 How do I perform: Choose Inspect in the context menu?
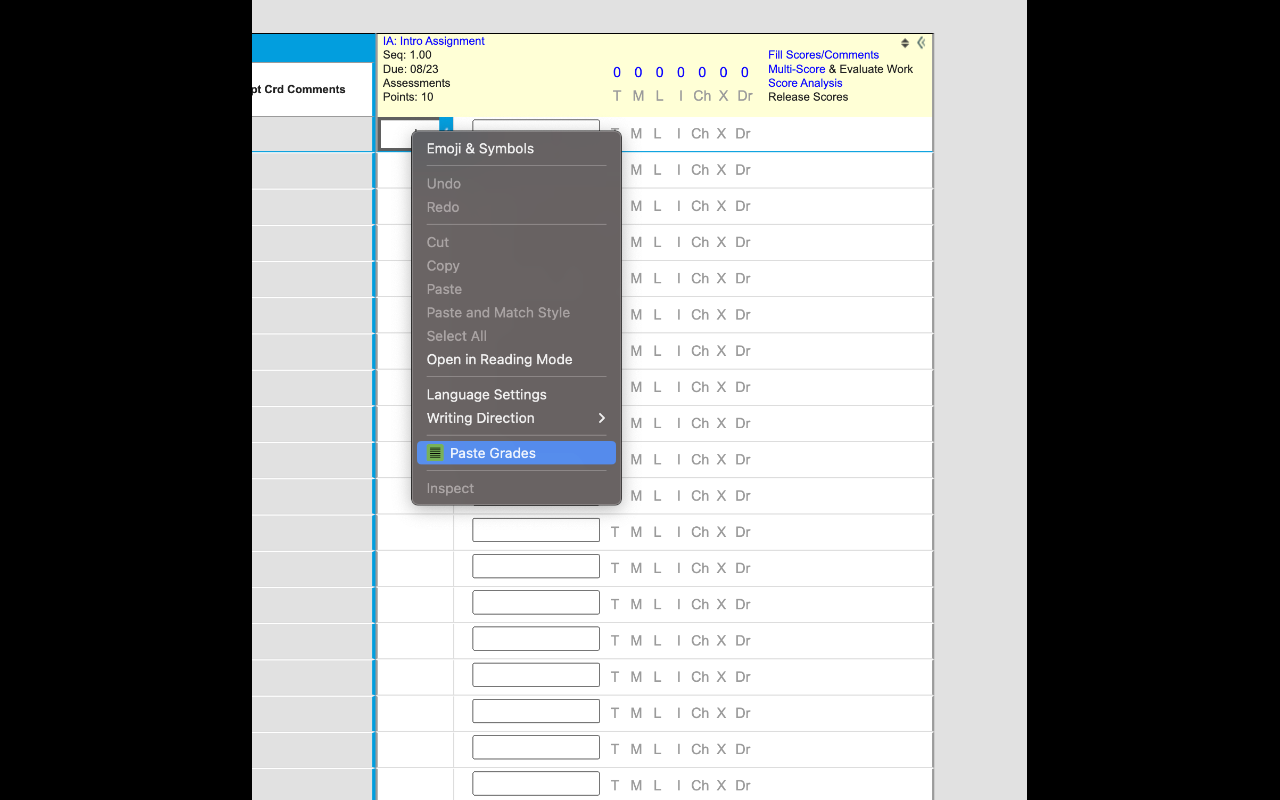(x=516, y=488)
